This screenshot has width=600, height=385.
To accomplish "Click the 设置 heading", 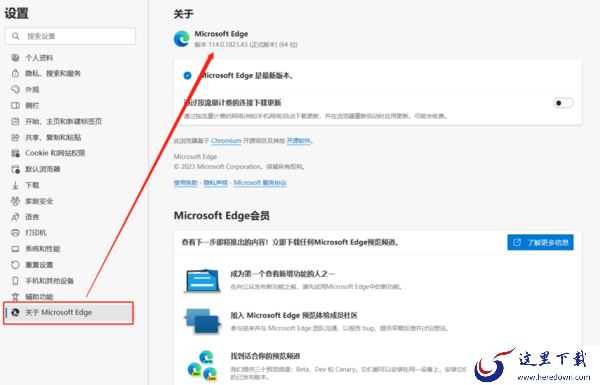I will [16, 13].
